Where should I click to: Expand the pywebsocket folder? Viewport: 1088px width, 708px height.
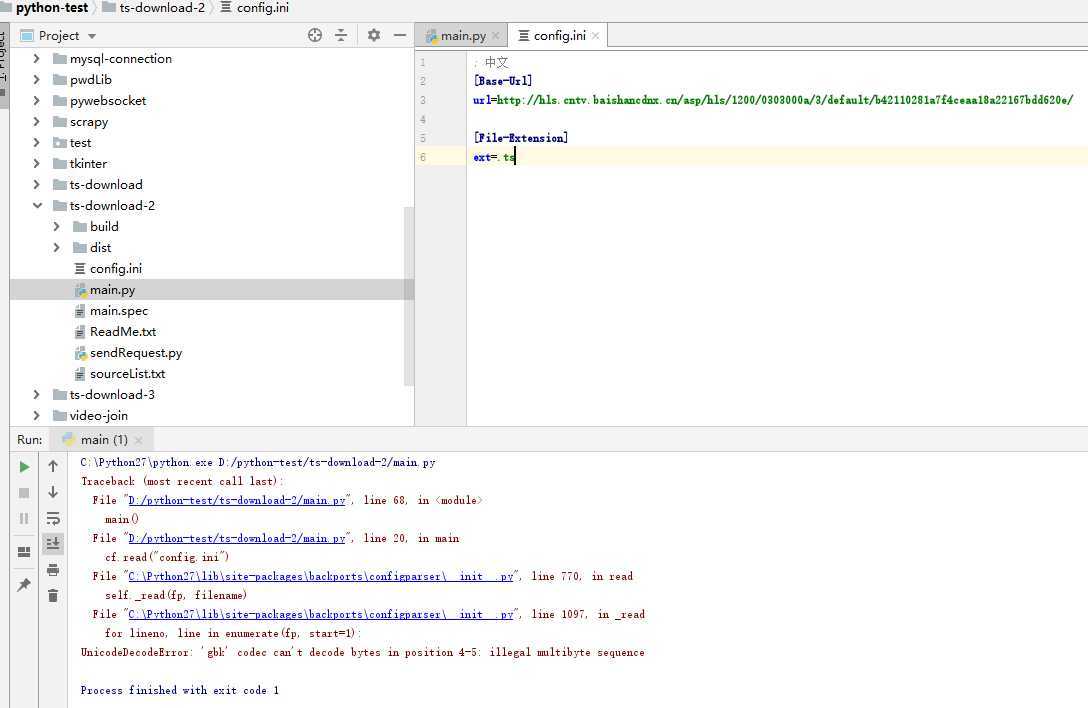click(x=36, y=101)
